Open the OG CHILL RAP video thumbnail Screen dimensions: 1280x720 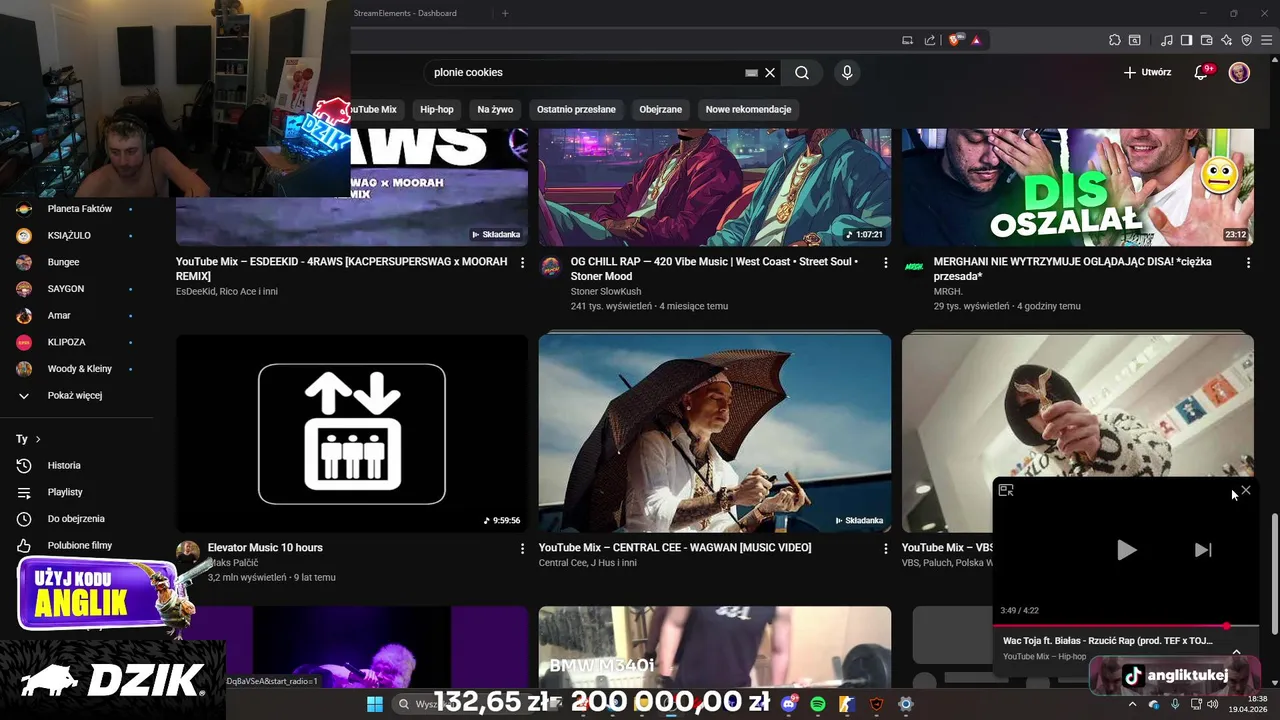point(715,187)
